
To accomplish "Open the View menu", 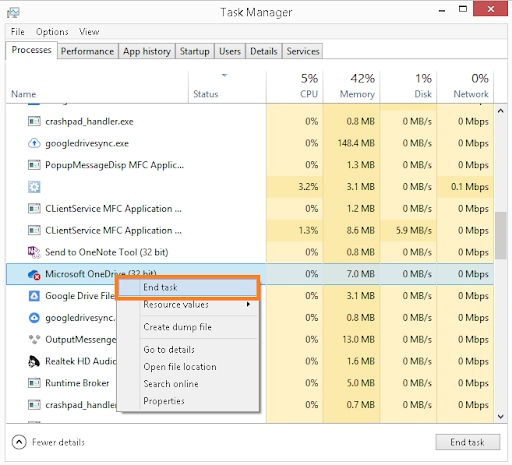I will [x=89, y=32].
